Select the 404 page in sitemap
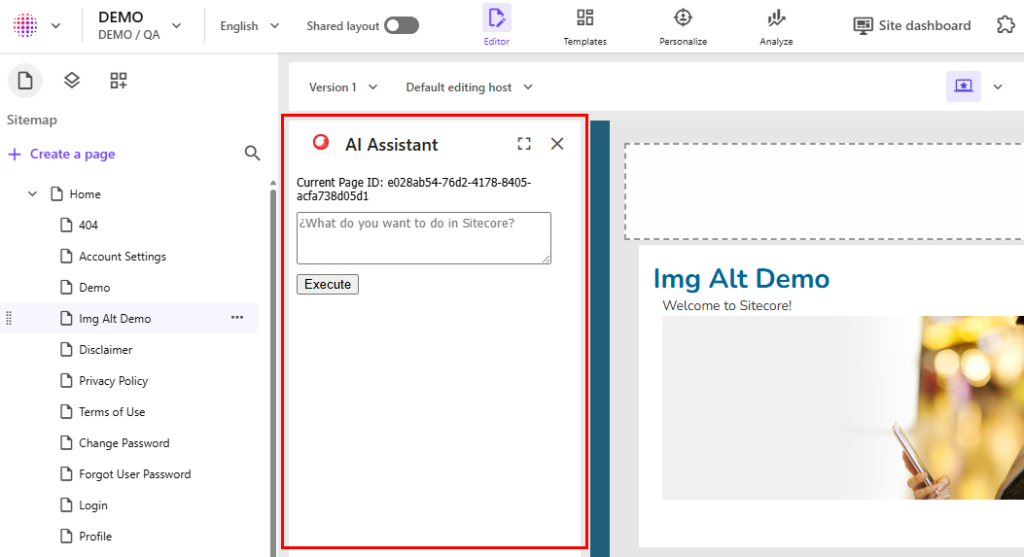Screen dimensions: 1024x557 pos(88,225)
